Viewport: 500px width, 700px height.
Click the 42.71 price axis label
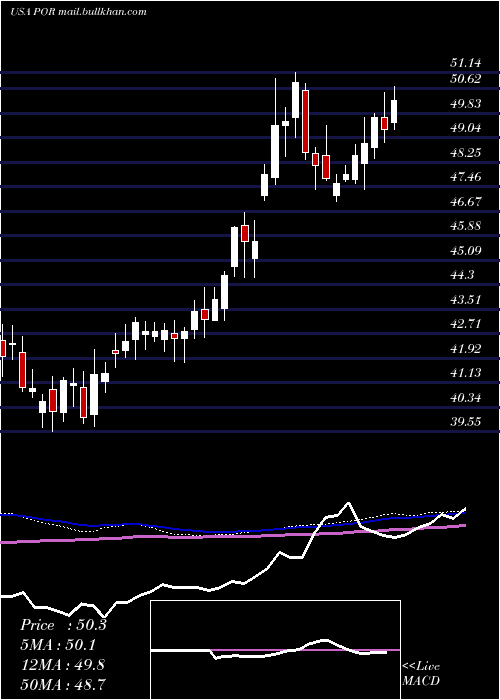coord(465,324)
